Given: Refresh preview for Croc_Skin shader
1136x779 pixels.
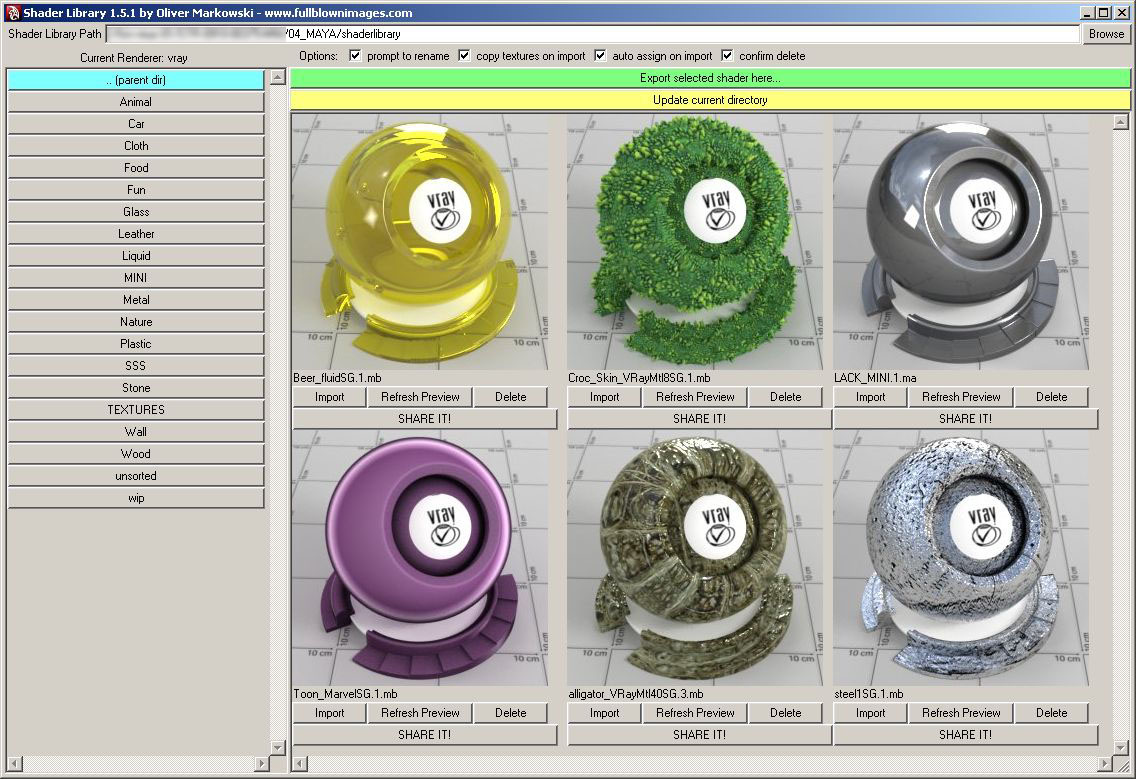Looking at the screenshot, I should 696,397.
